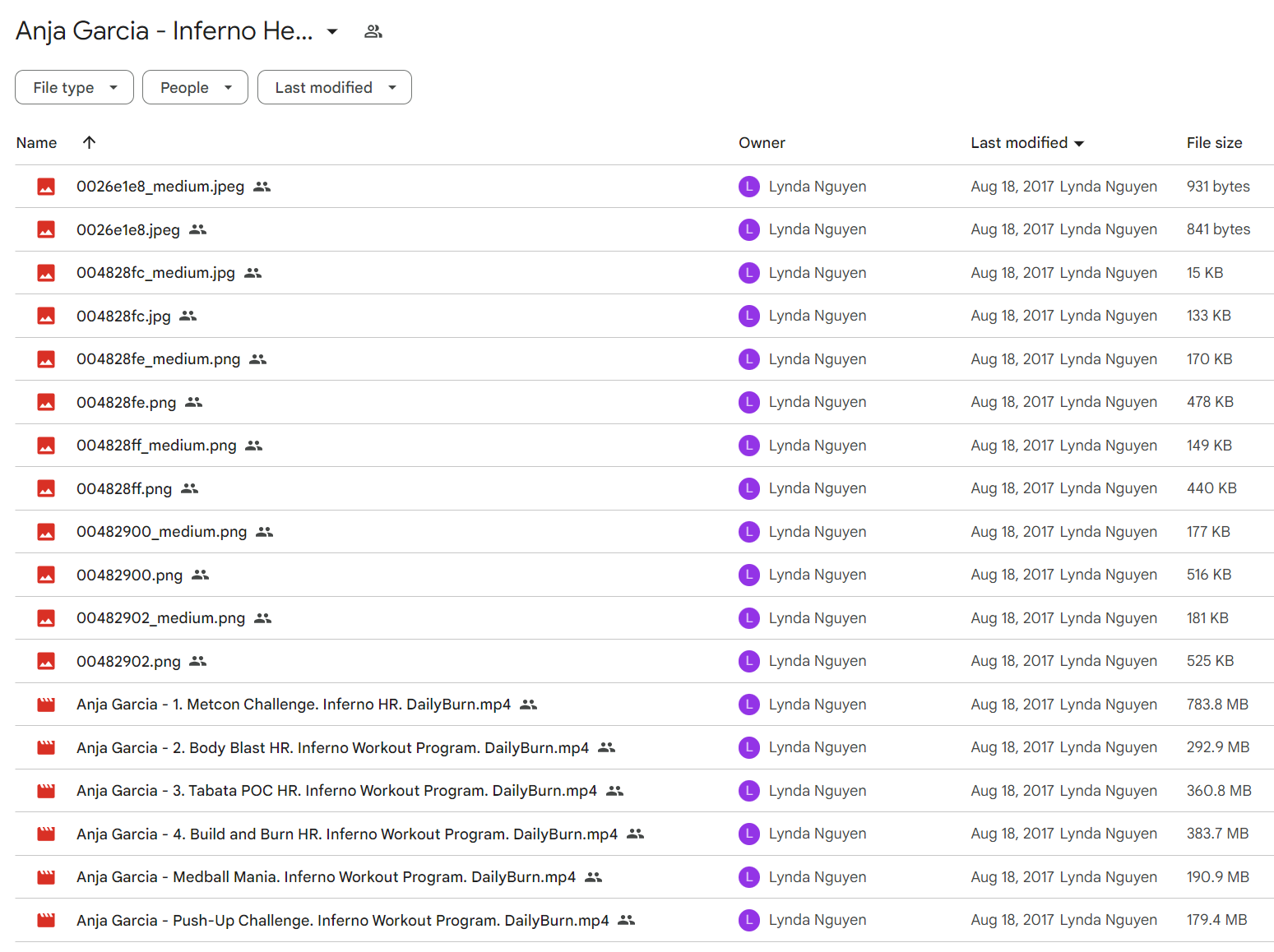This screenshot has width=1274, height=952.
Task: Click the image icon for 00482900_medium.png
Action: tap(46, 532)
